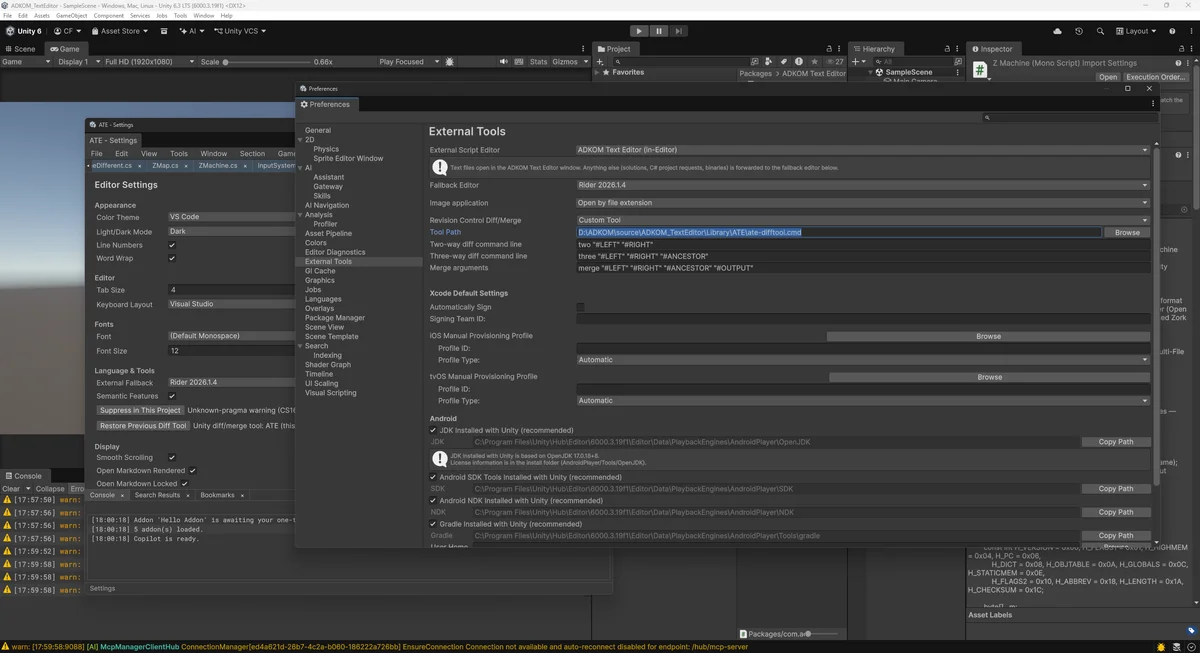Open the Asset Store dropdown
The width and height of the screenshot is (1200, 653).
[x=121, y=31]
